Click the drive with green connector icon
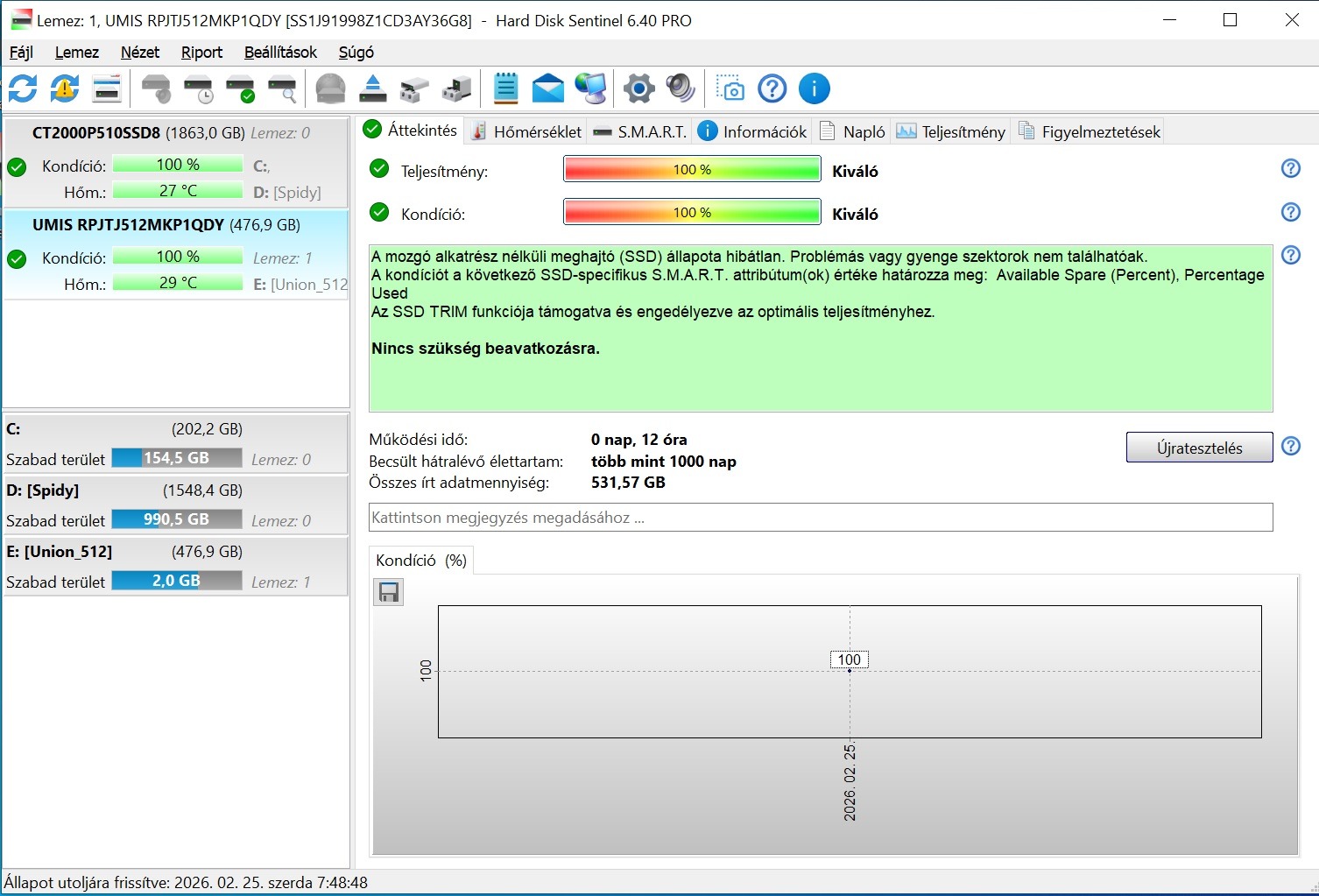 click(456, 88)
